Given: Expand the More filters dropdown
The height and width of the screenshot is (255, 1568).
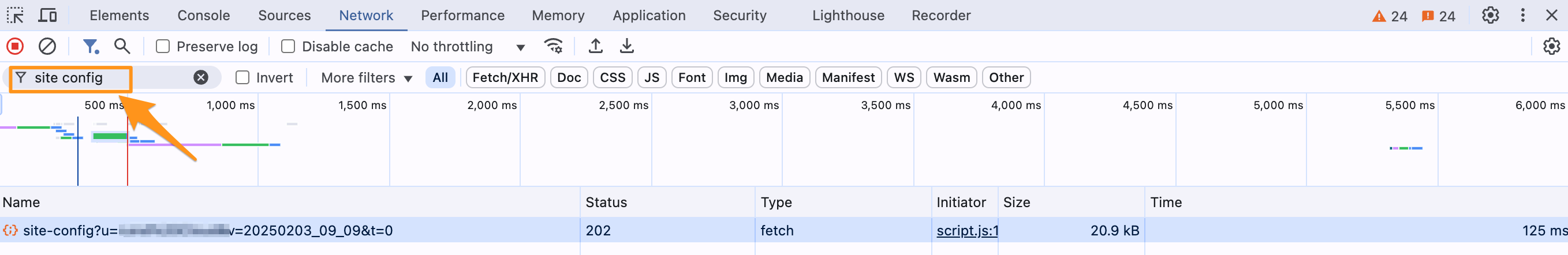Looking at the screenshot, I should coord(367,78).
